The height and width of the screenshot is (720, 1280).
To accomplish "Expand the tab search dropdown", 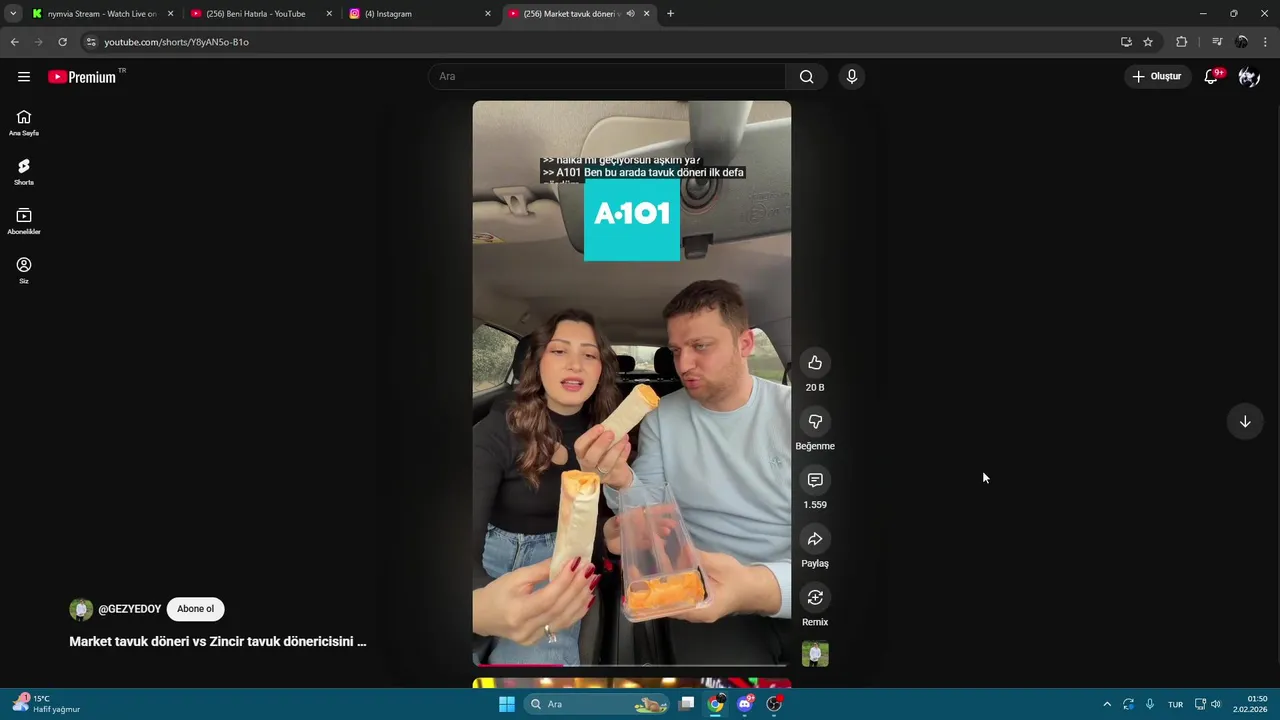I will [x=13, y=14].
